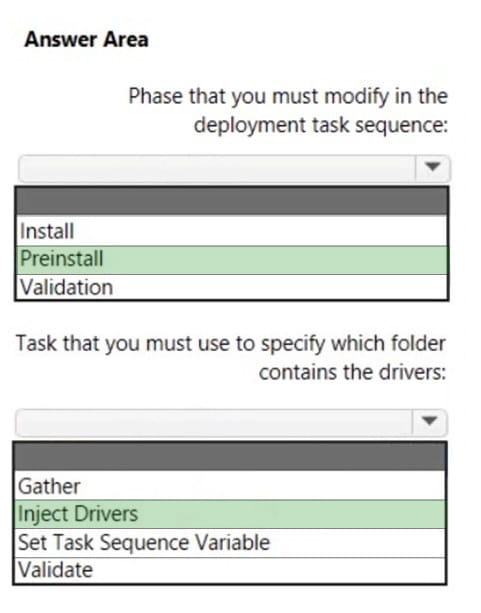Click the green highlighted Inject Drivers row
This screenshot has width=481, height=613.
click(x=230, y=514)
